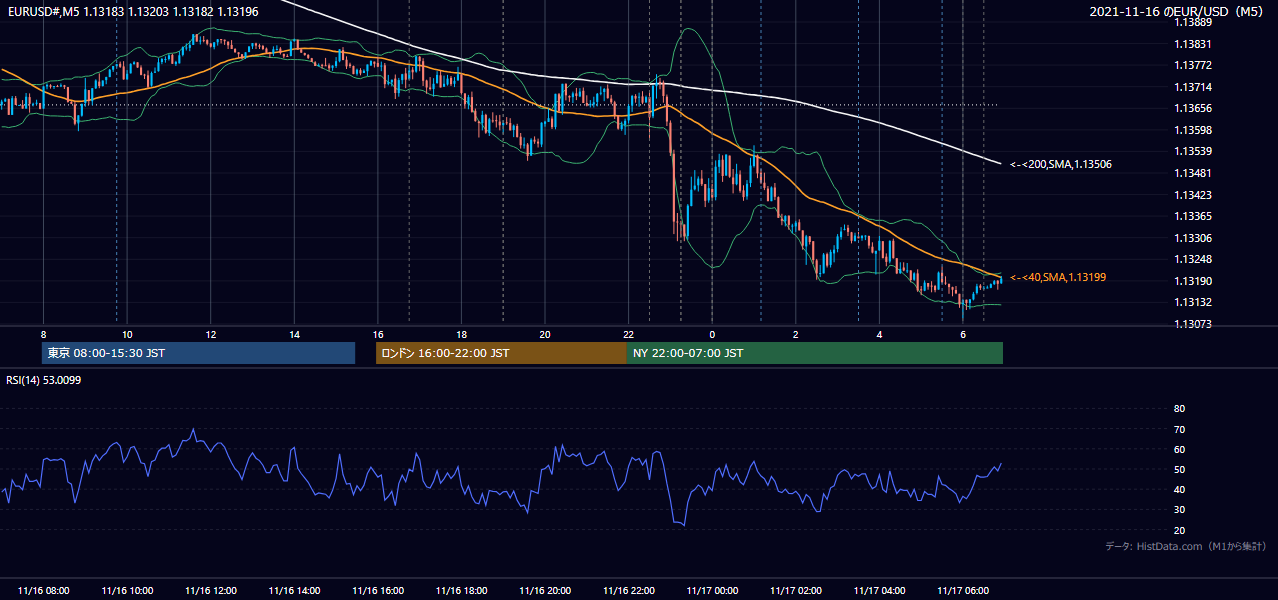The image size is (1278, 600).
Task: Click price axis label 1.13539
Action: pyautogui.click(x=1193, y=151)
